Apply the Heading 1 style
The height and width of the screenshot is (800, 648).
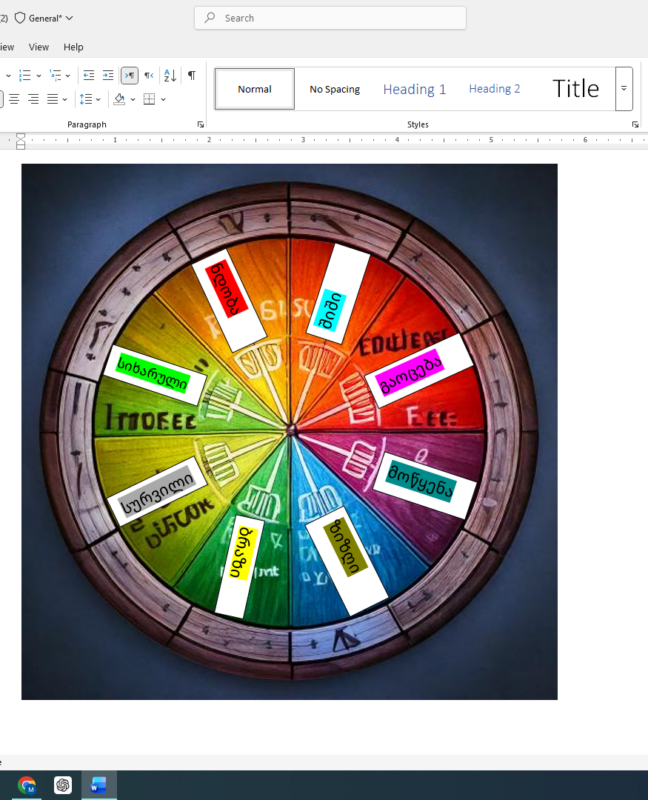[x=414, y=89]
